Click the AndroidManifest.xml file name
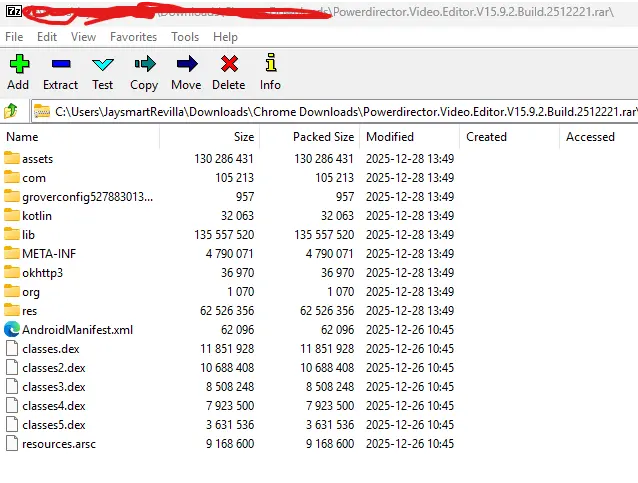 [77, 330]
